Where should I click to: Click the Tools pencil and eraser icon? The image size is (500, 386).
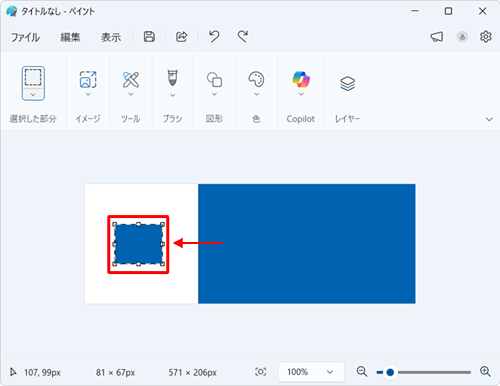click(131, 79)
